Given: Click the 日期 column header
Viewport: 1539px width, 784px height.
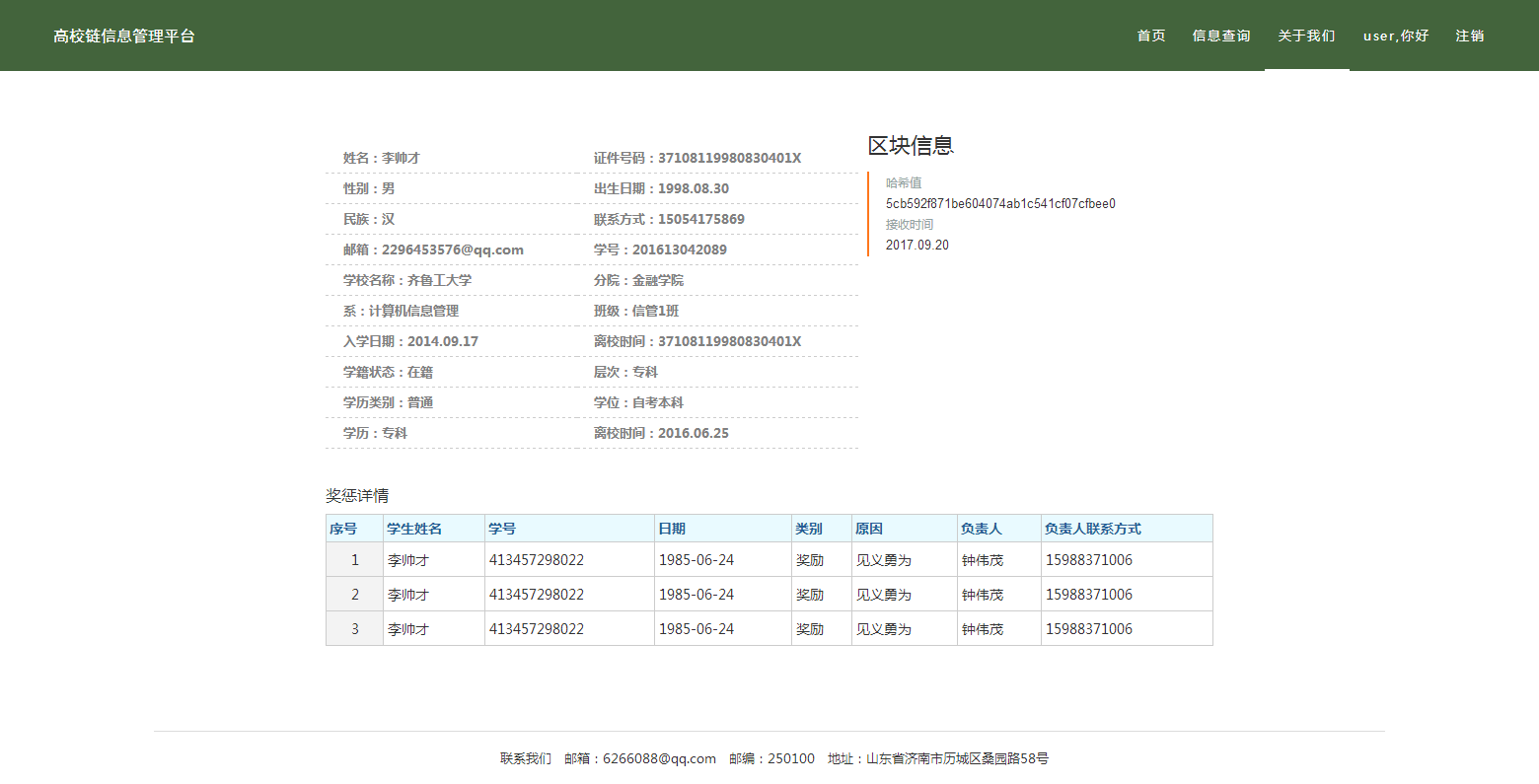Looking at the screenshot, I should [x=672, y=529].
